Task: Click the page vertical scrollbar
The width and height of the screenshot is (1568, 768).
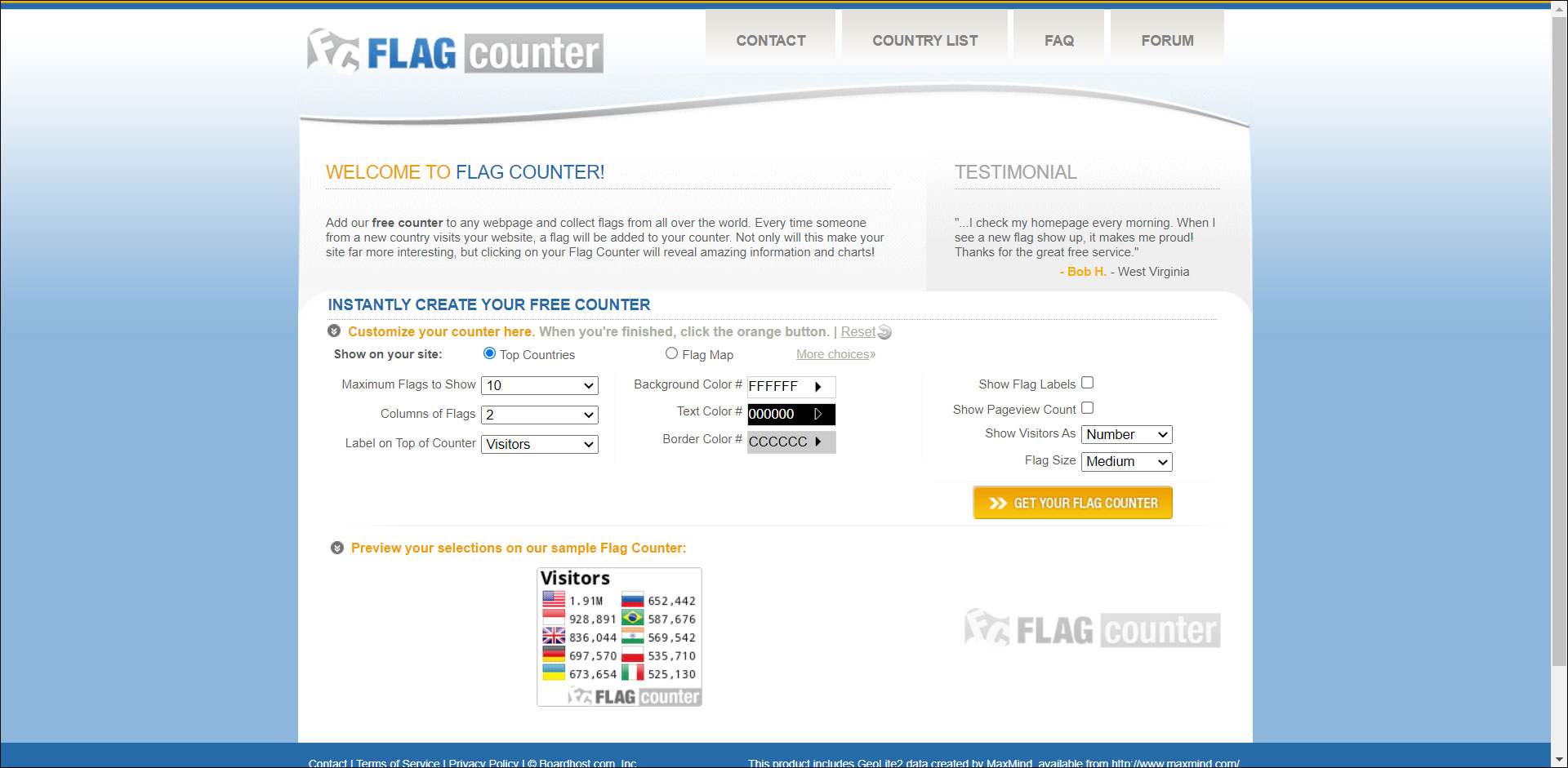Action: coord(1559,343)
